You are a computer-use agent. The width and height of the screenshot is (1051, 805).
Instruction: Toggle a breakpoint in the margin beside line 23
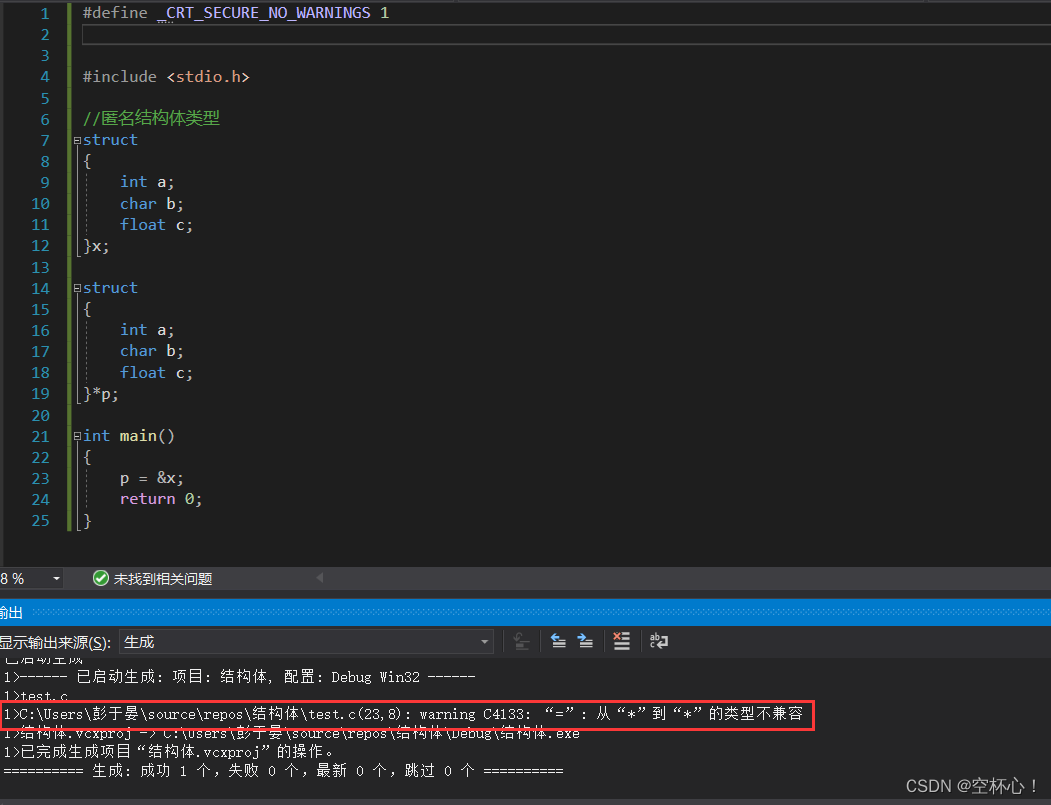pos(12,477)
